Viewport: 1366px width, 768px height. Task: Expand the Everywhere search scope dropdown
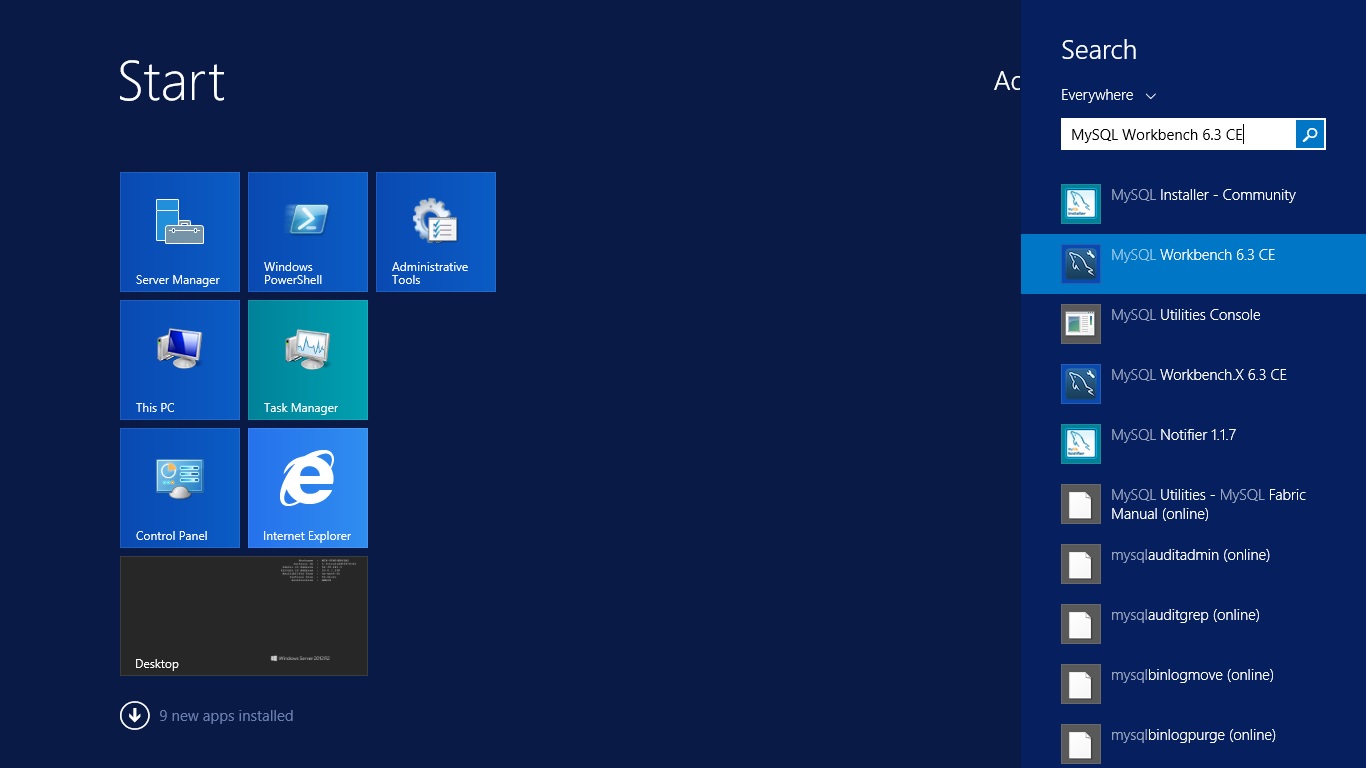[1108, 95]
